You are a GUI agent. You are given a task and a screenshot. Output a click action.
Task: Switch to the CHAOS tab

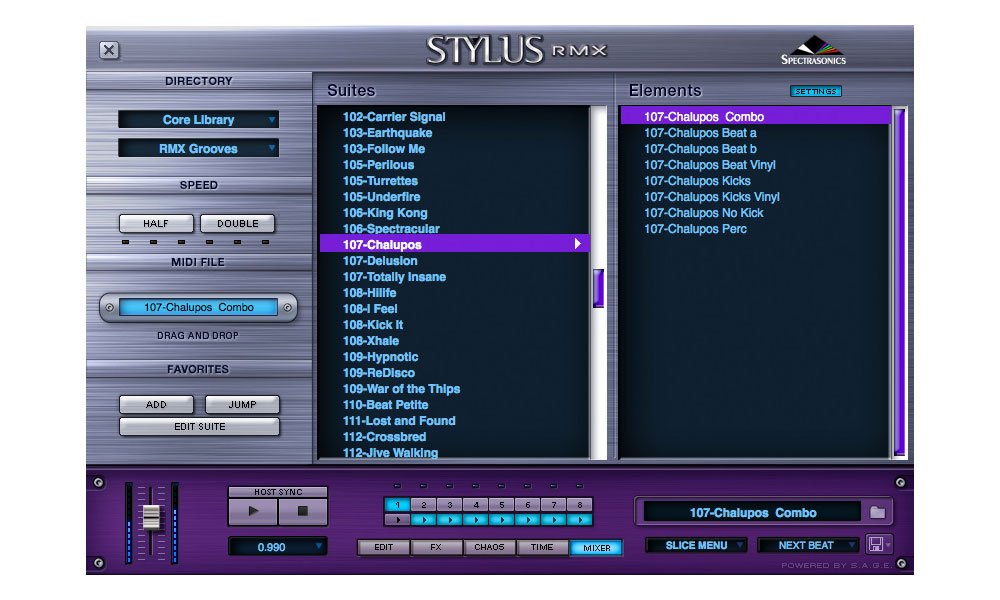(489, 547)
